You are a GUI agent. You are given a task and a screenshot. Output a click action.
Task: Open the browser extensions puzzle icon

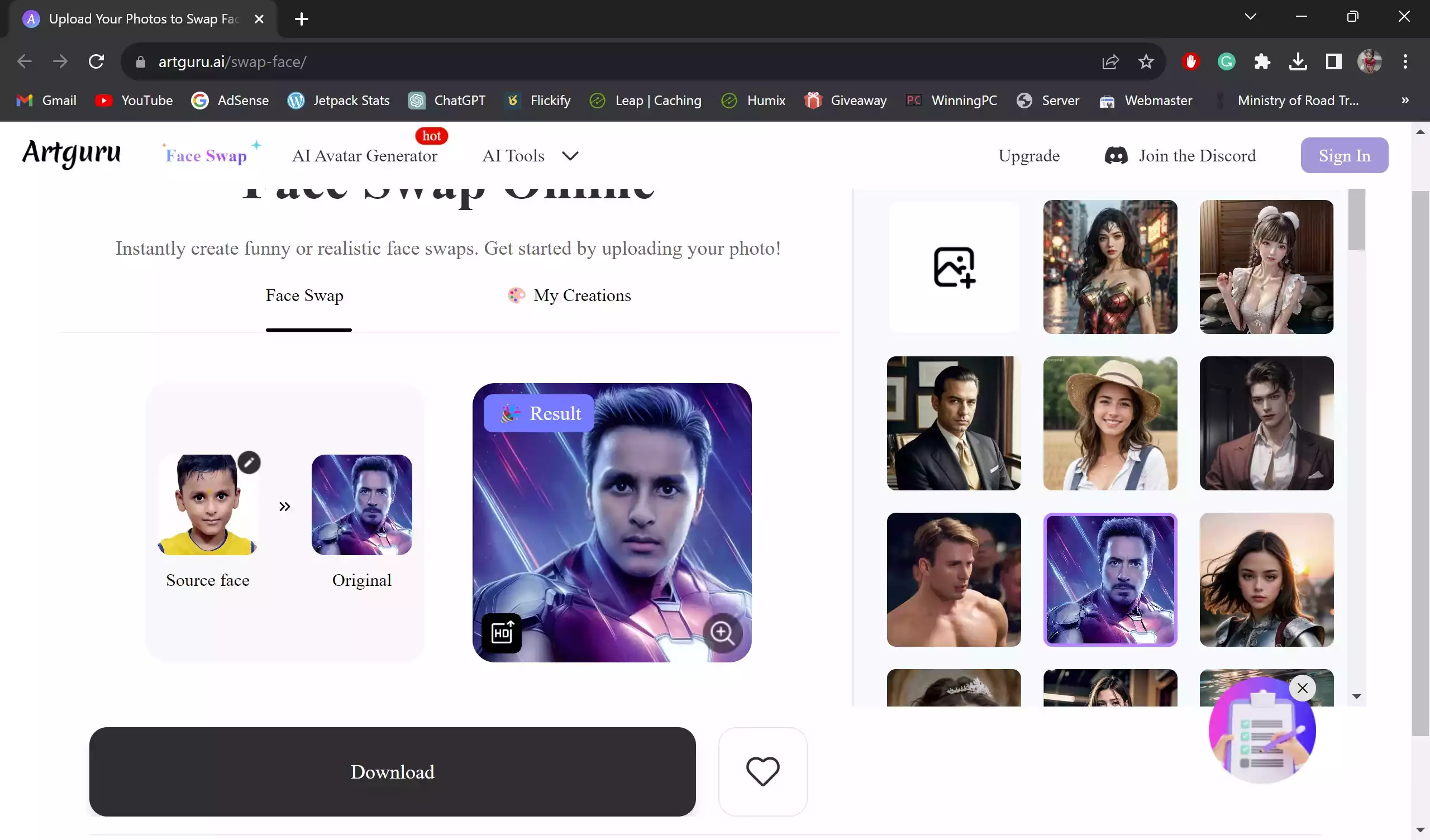tap(1262, 61)
